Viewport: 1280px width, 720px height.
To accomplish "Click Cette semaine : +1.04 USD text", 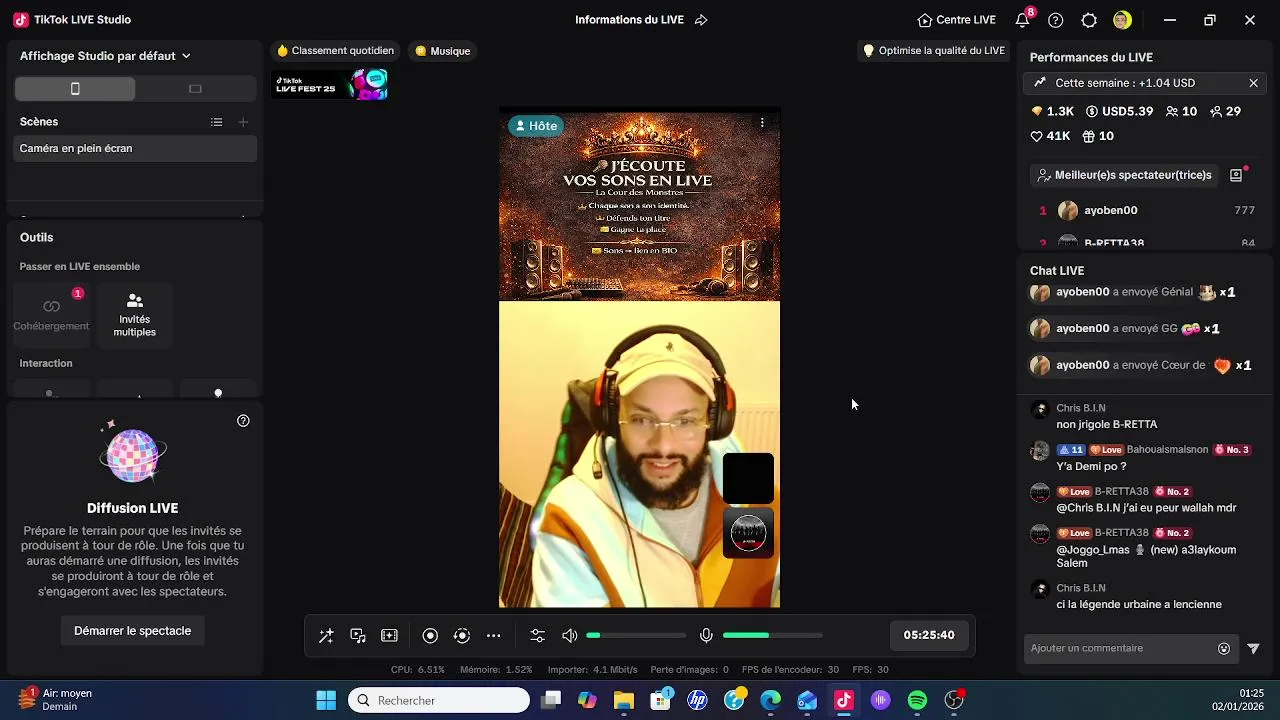I will point(1125,83).
